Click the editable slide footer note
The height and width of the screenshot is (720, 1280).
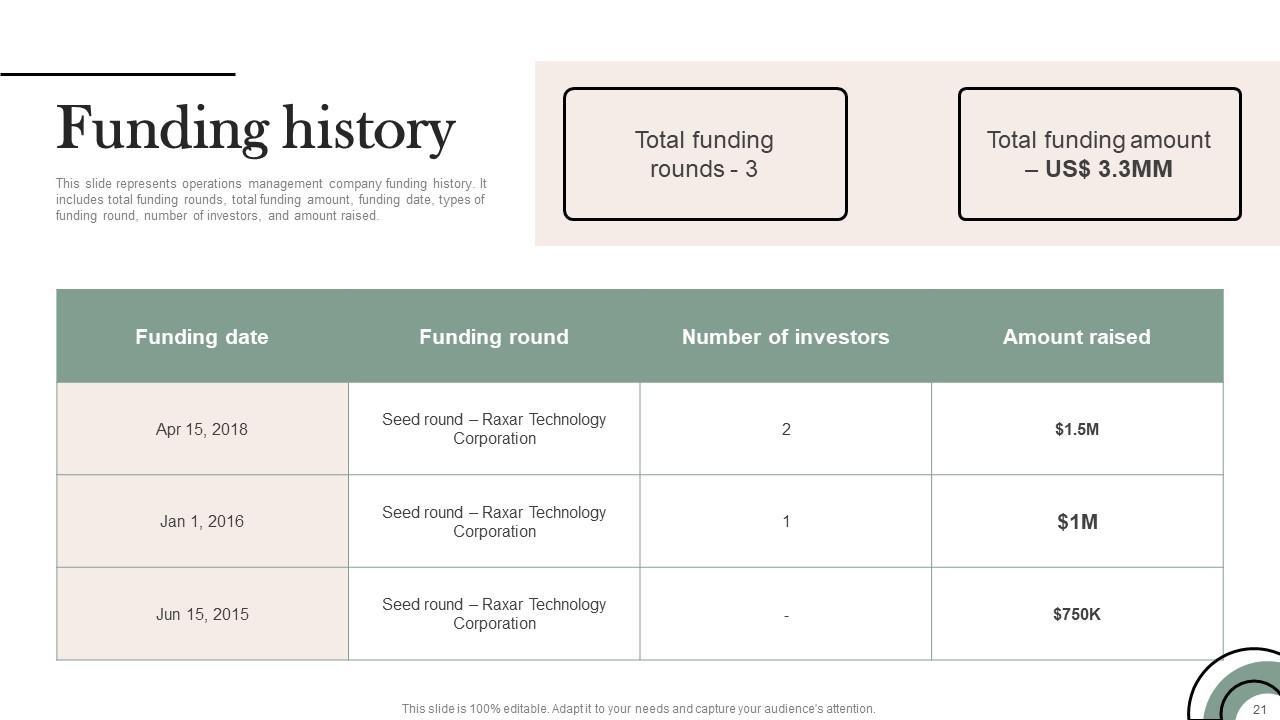click(x=638, y=709)
